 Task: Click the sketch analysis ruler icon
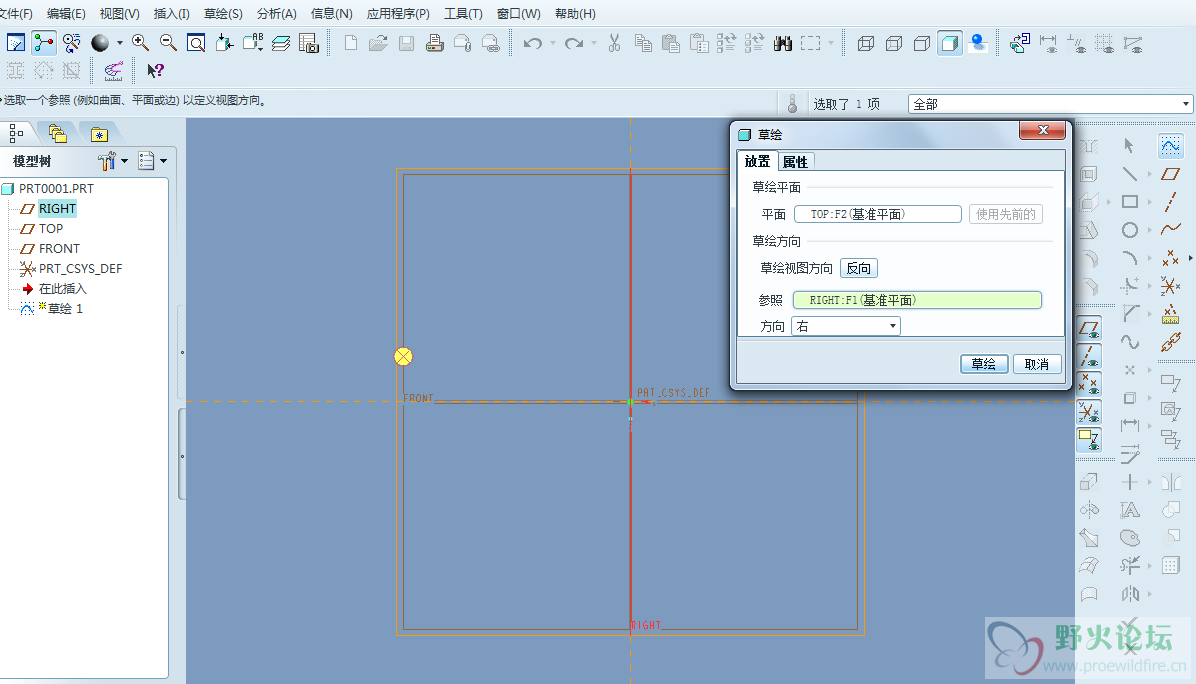114,71
